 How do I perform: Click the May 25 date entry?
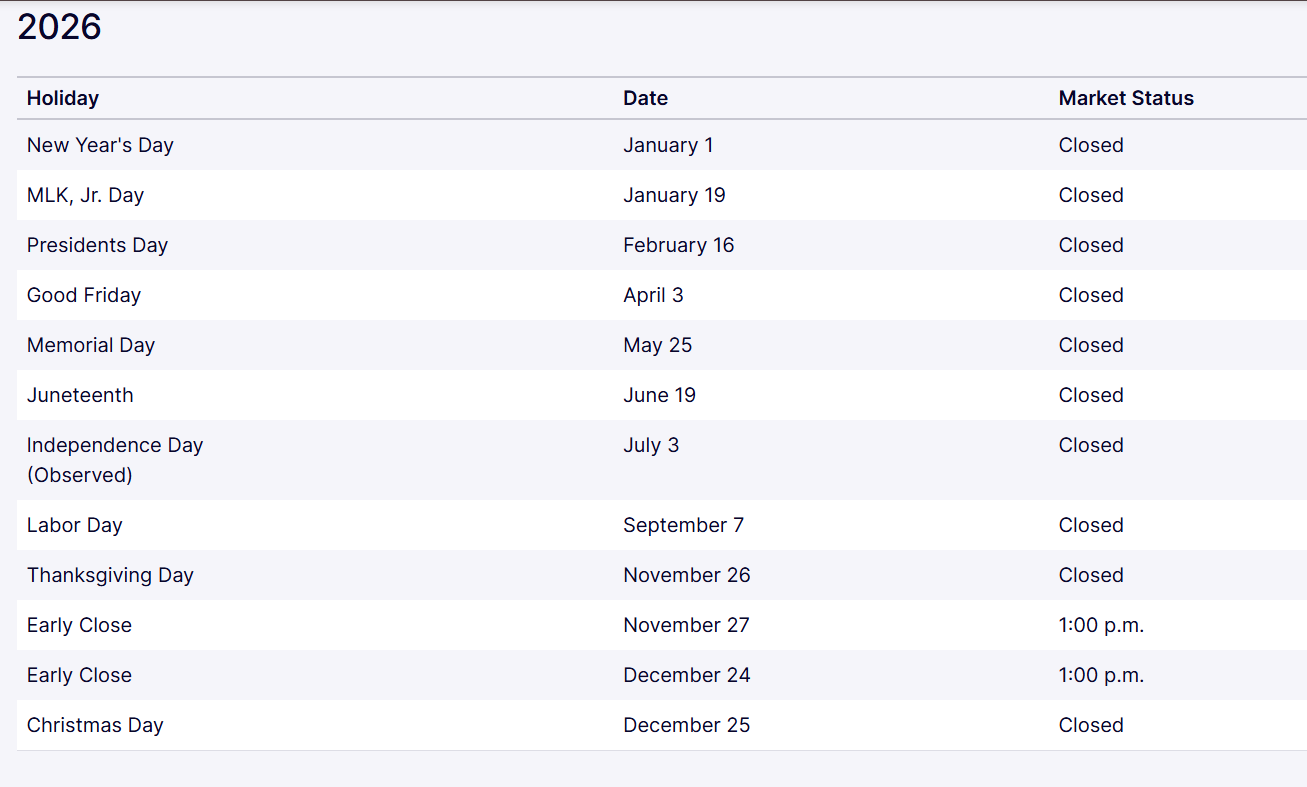click(x=657, y=345)
